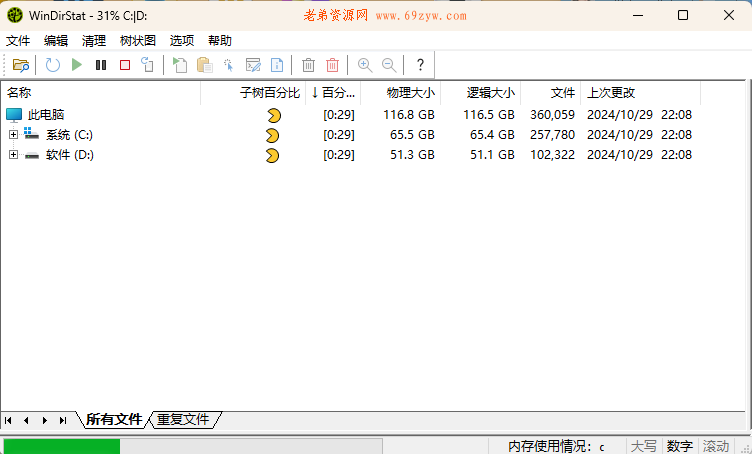This screenshot has height=454, width=752.
Task: Open the 选项 menu
Action: (182, 41)
